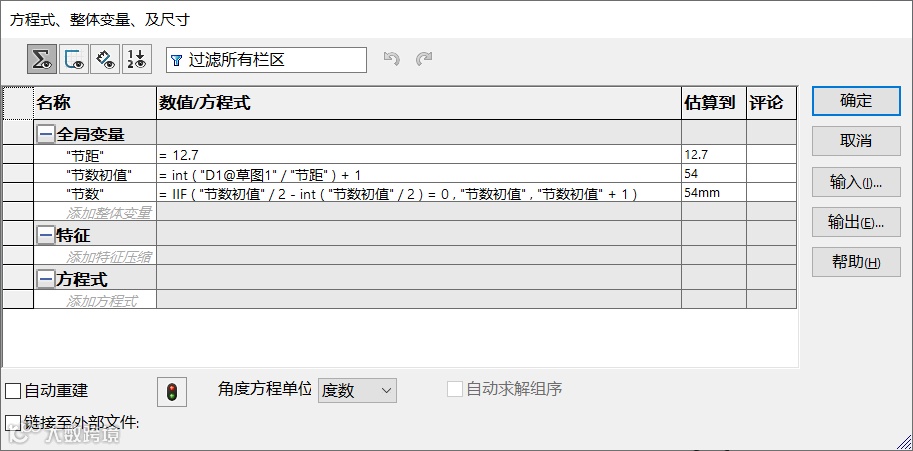The image size is (913, 451).
Task: Enable the 链接至外部文件 checkbox
Action: coord(13,422)
